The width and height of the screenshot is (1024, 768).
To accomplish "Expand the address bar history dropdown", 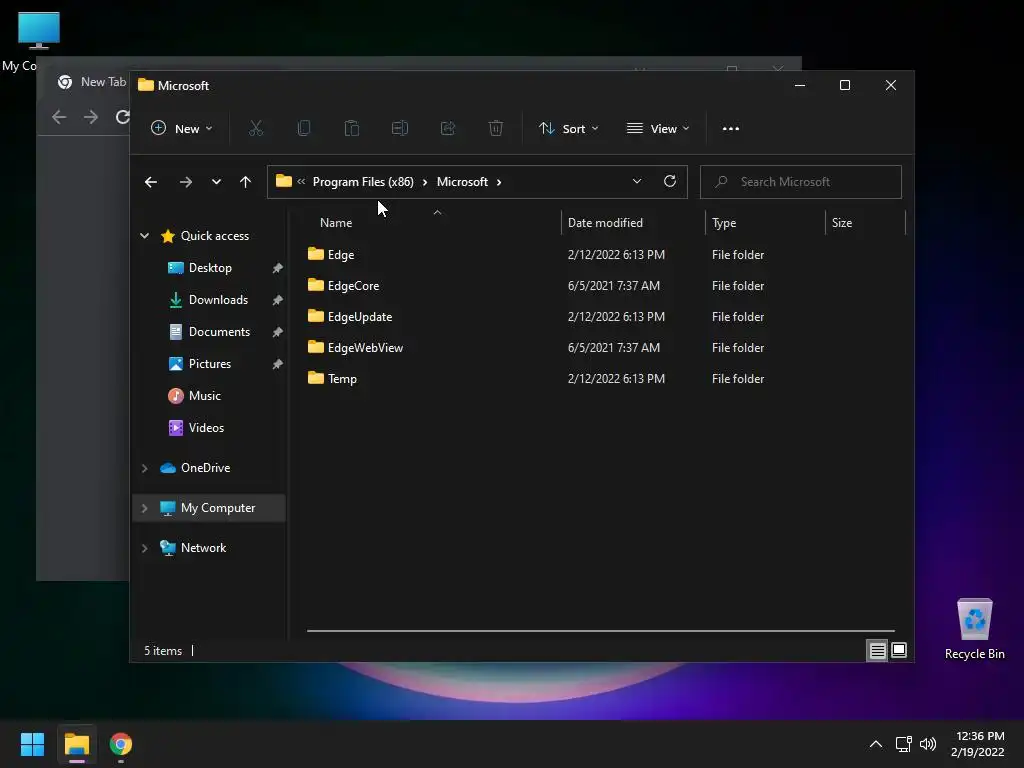I will pos(637,182).
